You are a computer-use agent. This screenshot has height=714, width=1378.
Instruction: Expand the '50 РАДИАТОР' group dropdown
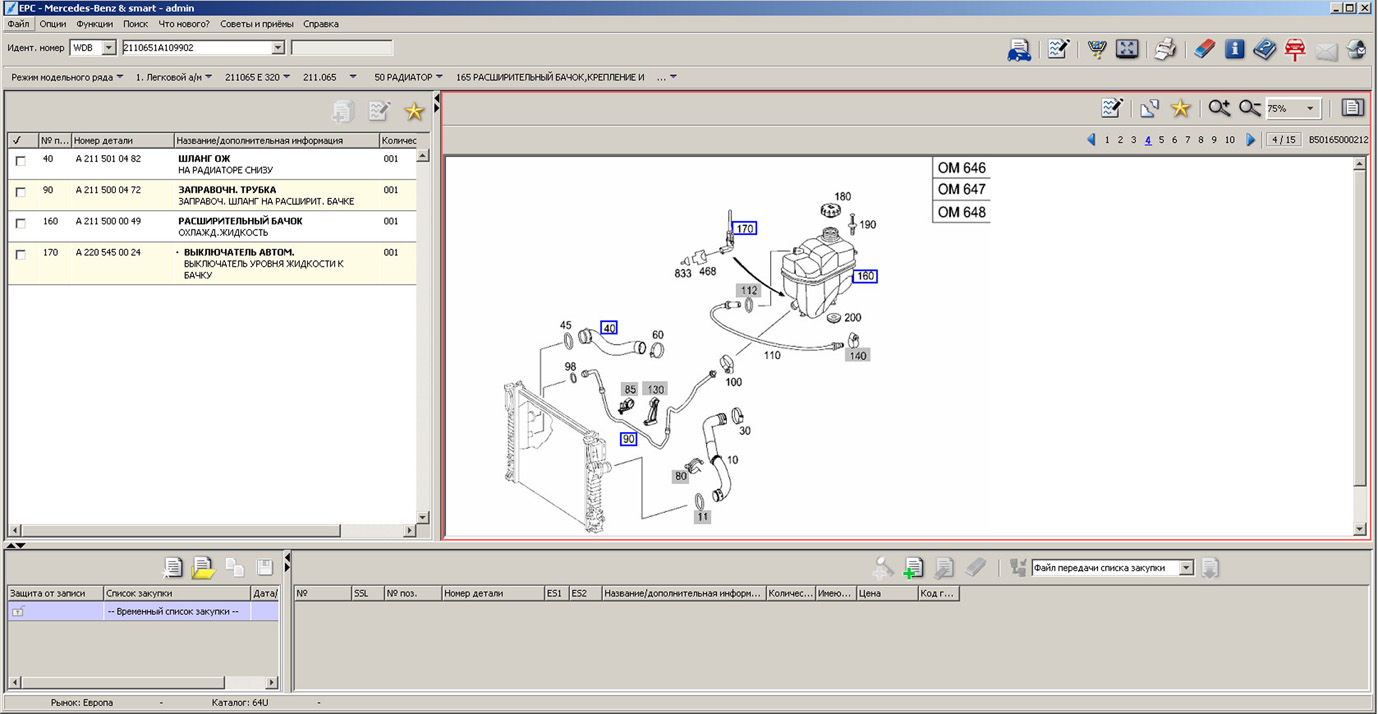tap(439, 77)
